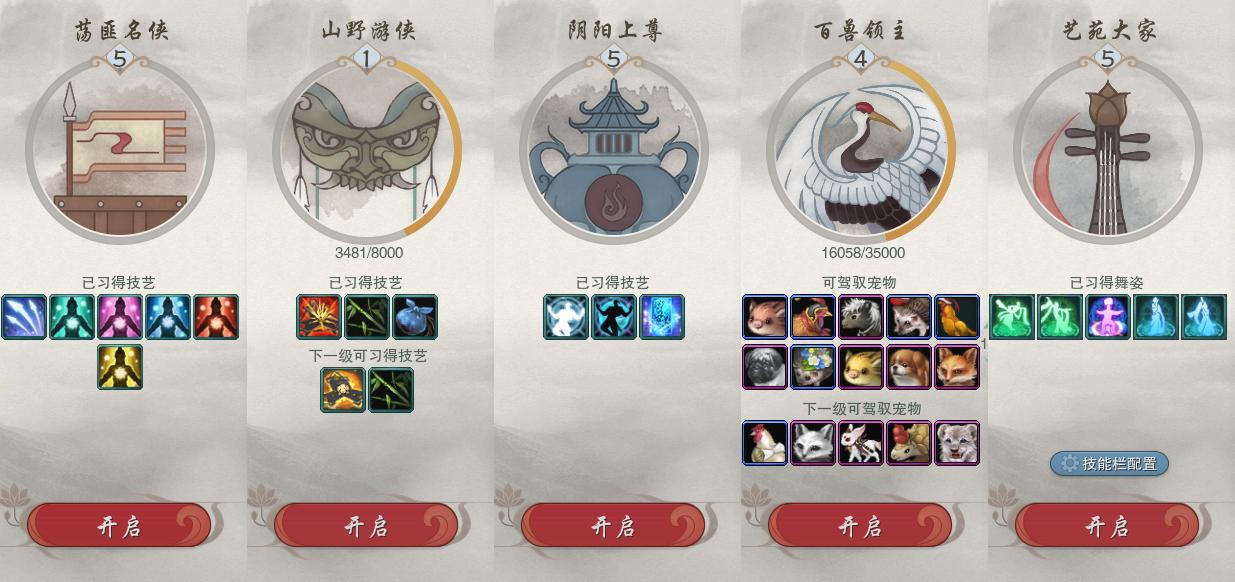This screenshot has width=1235, height=582.
Task: Click the 山野游侠 mask emblem
Action: [366, 150]
